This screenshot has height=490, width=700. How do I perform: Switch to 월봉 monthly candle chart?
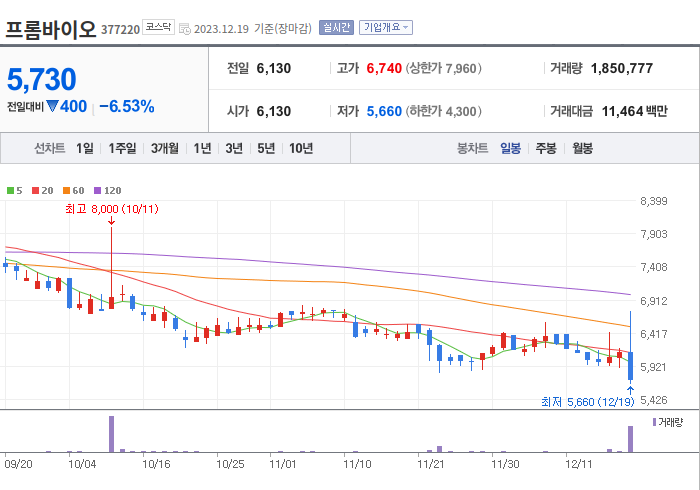(583, 148)
